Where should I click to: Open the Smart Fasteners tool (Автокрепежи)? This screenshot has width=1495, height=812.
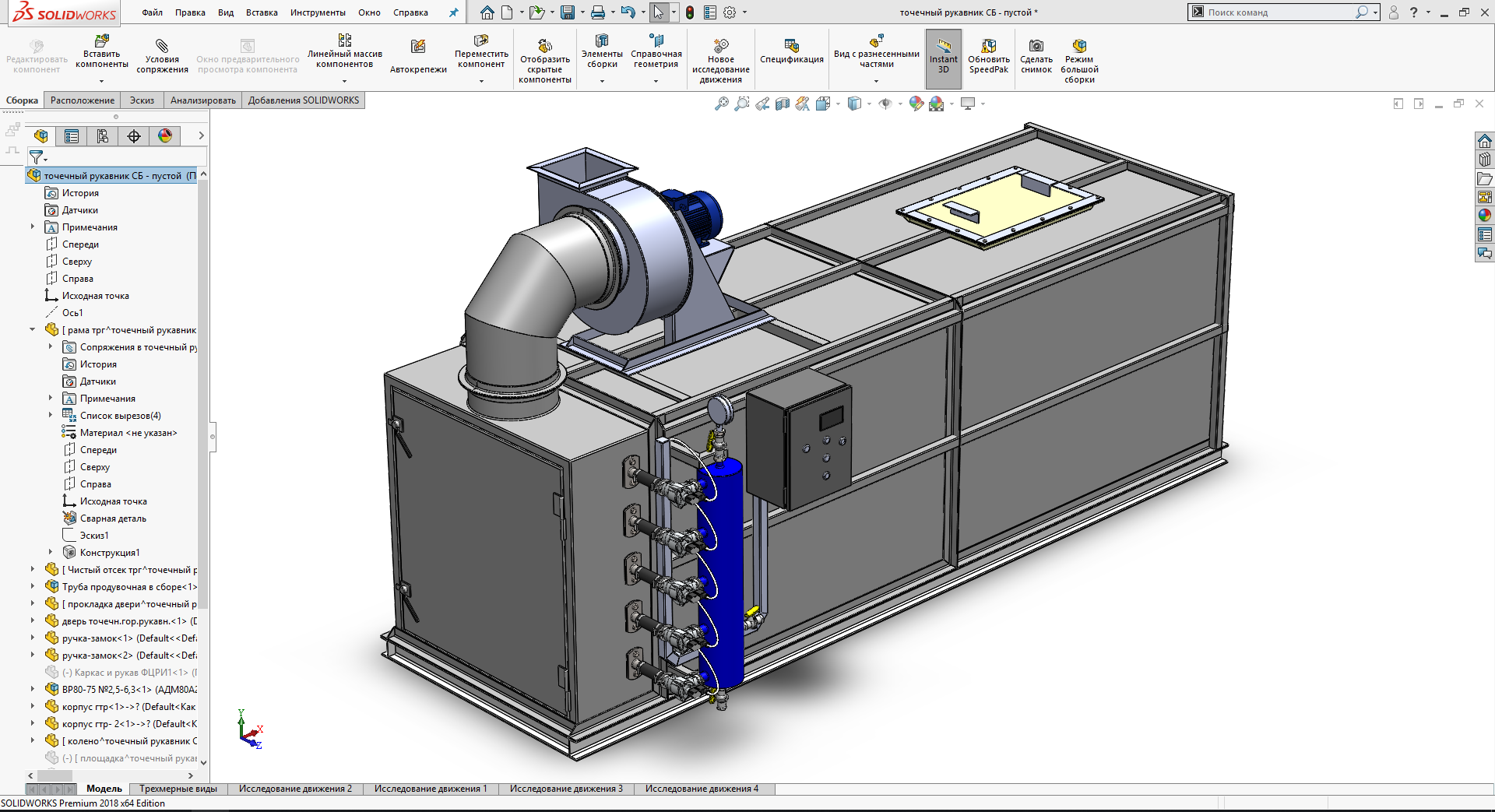pyautogui.click(x=418, y=47)
